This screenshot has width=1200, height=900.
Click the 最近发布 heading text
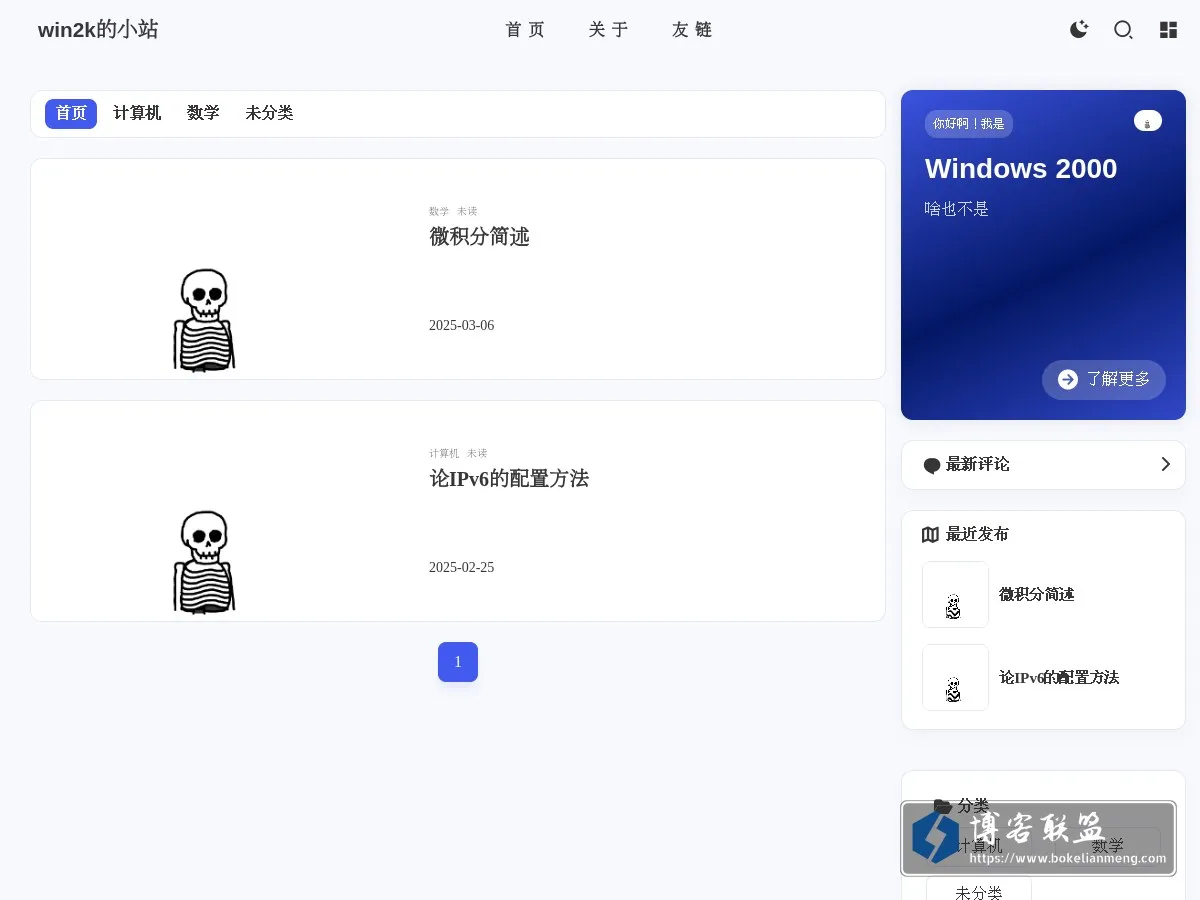tap(977, 534)
